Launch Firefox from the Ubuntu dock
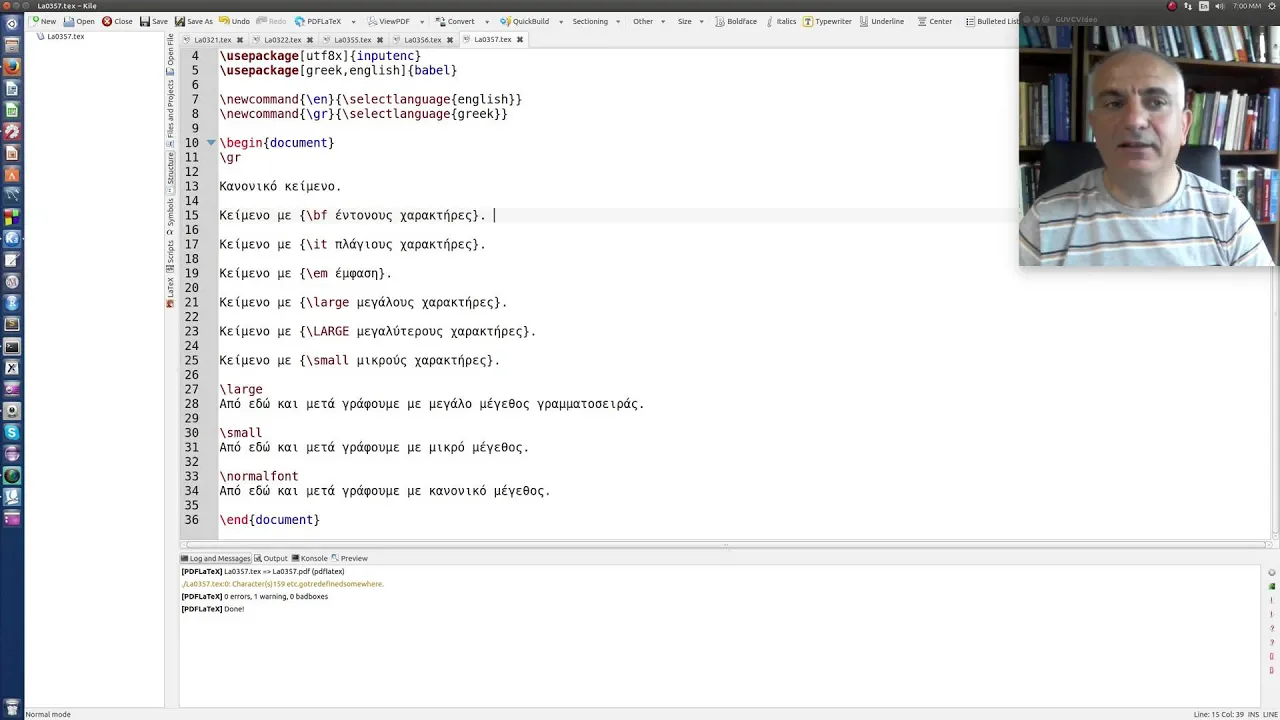 pos(12,67)
